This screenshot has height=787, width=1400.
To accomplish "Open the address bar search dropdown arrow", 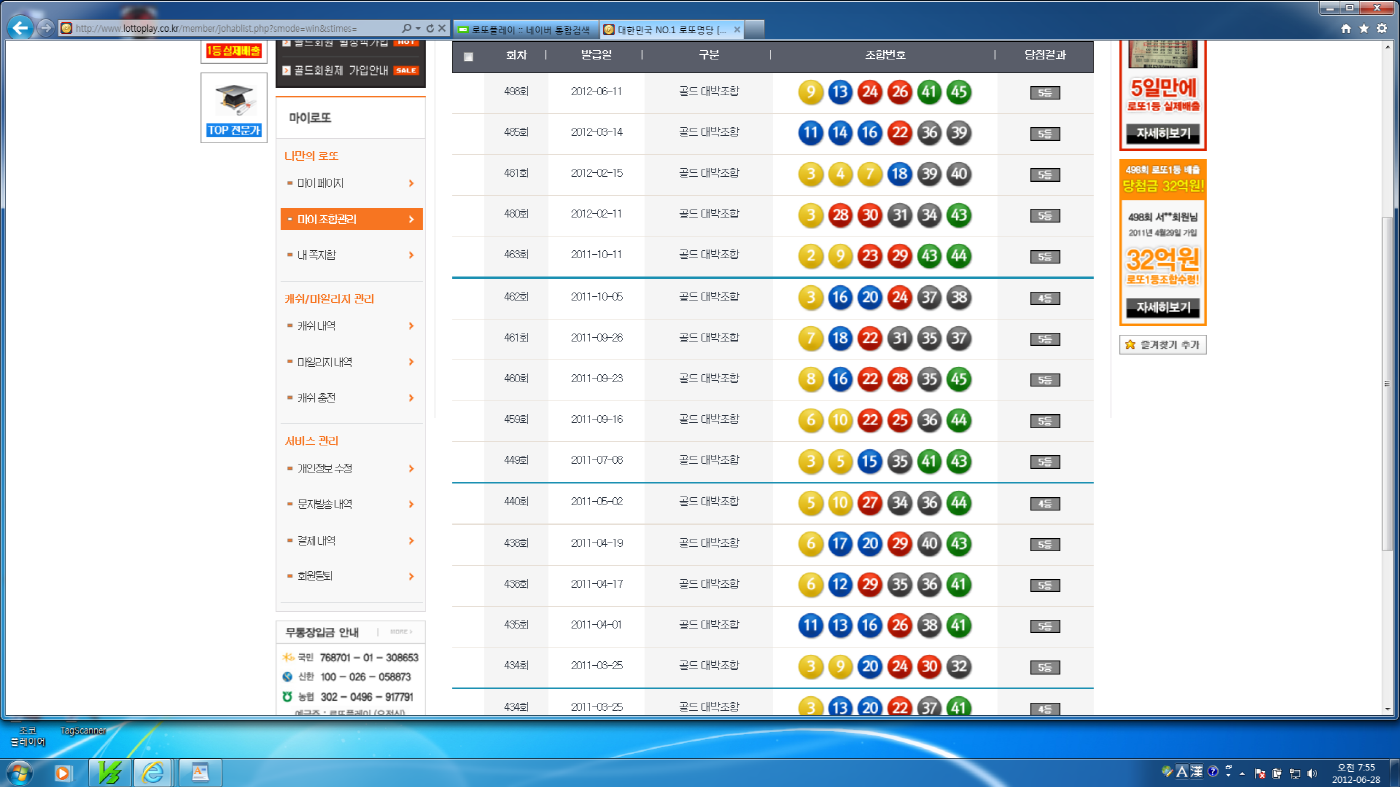I will point(418,28).
